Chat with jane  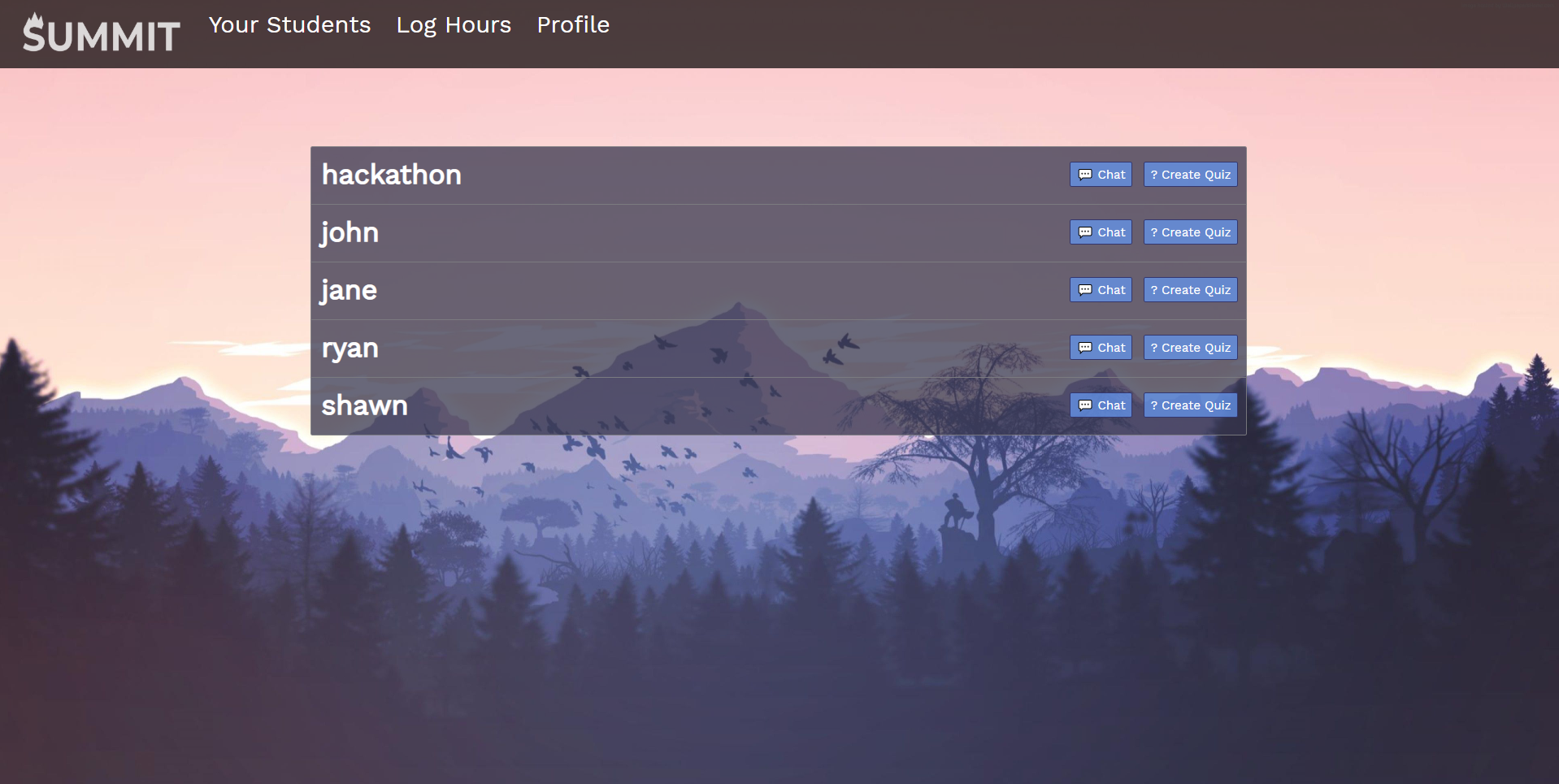tap(1101, 290)
